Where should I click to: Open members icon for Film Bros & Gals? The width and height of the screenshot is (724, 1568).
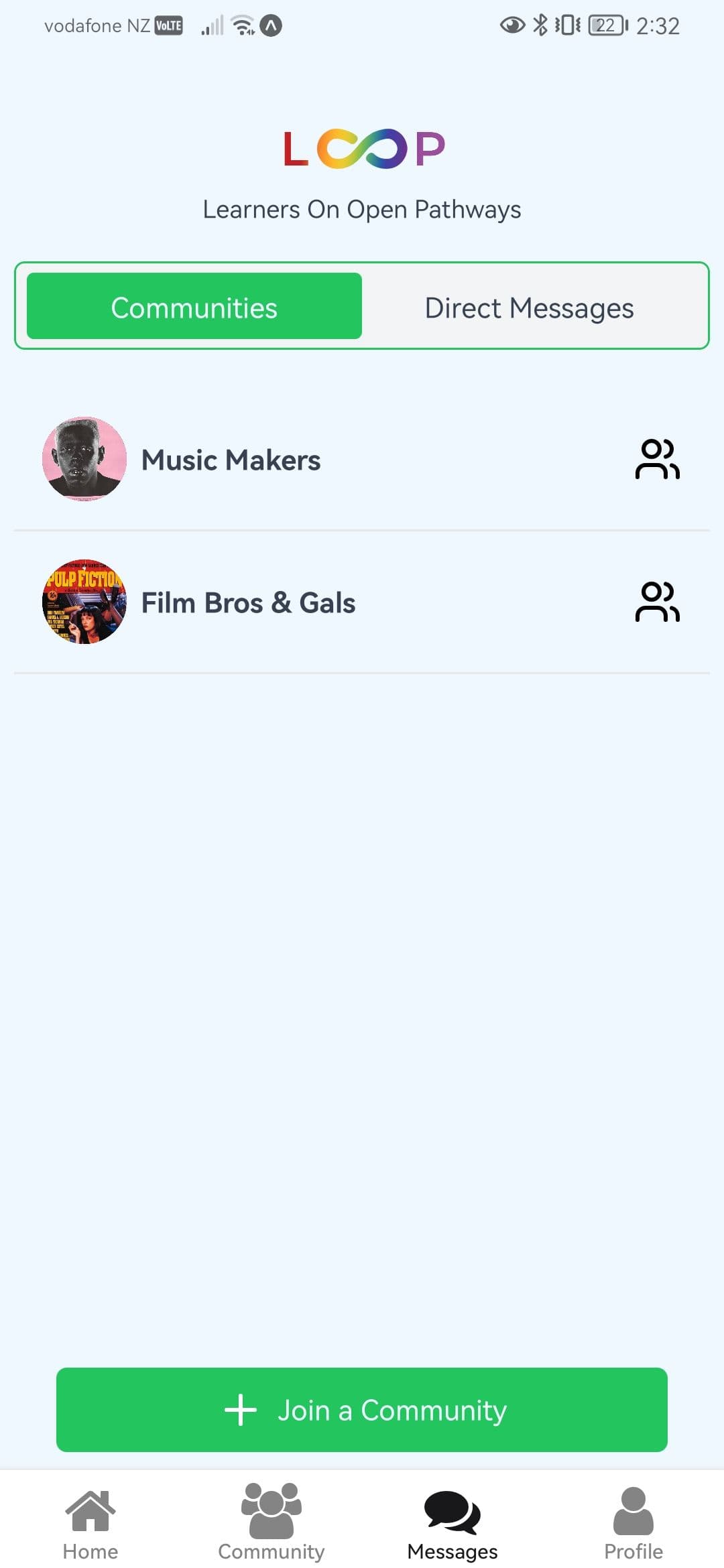(x=657, y=602)
